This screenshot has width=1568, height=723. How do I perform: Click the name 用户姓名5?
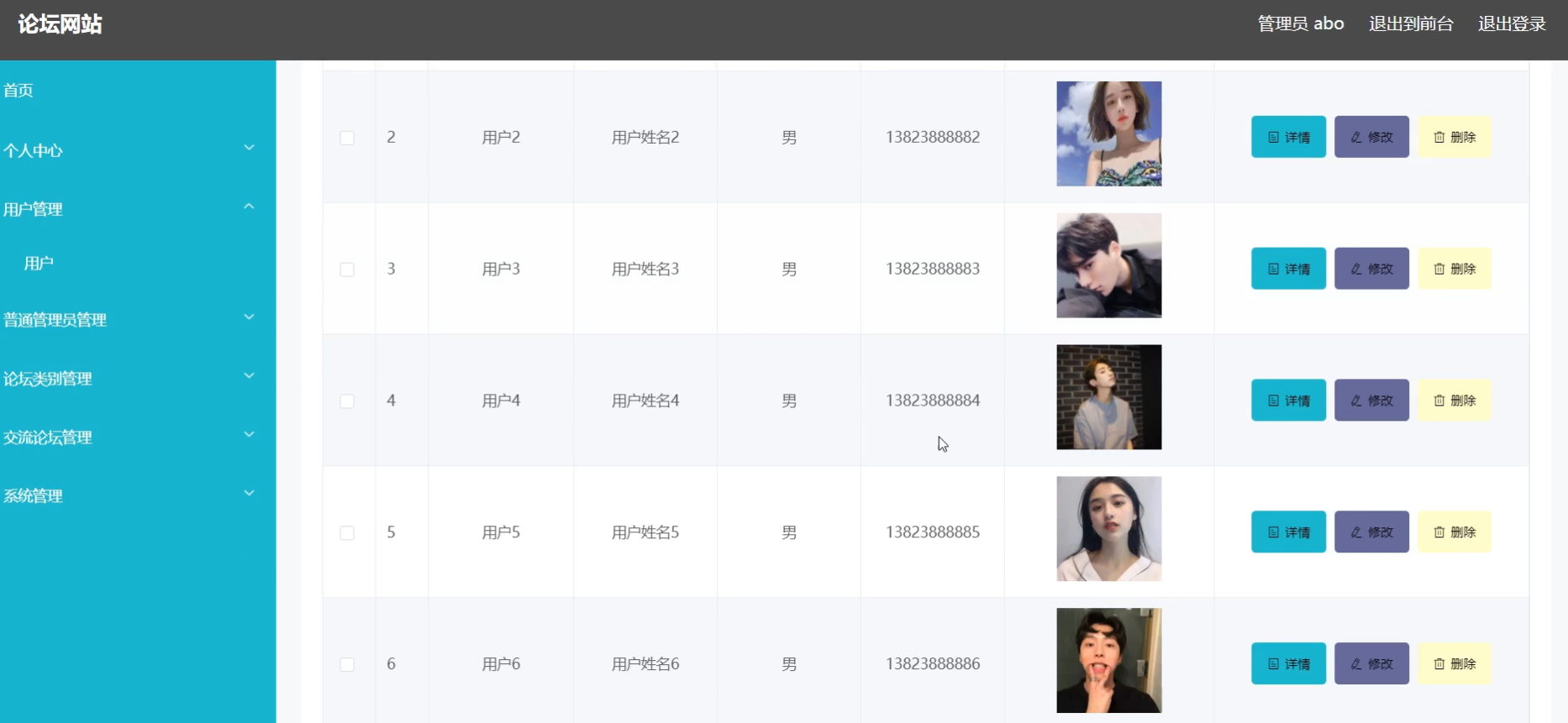pos(645,532)
